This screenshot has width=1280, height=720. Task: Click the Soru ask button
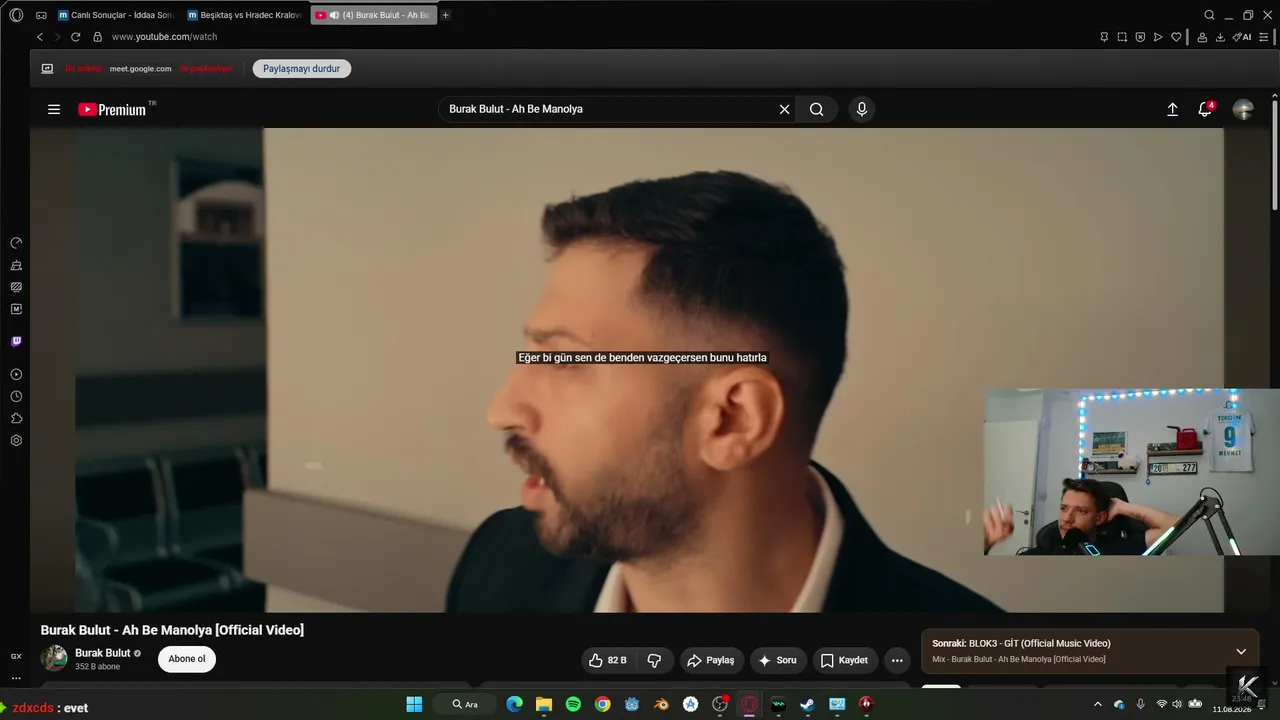coord(778,660)
